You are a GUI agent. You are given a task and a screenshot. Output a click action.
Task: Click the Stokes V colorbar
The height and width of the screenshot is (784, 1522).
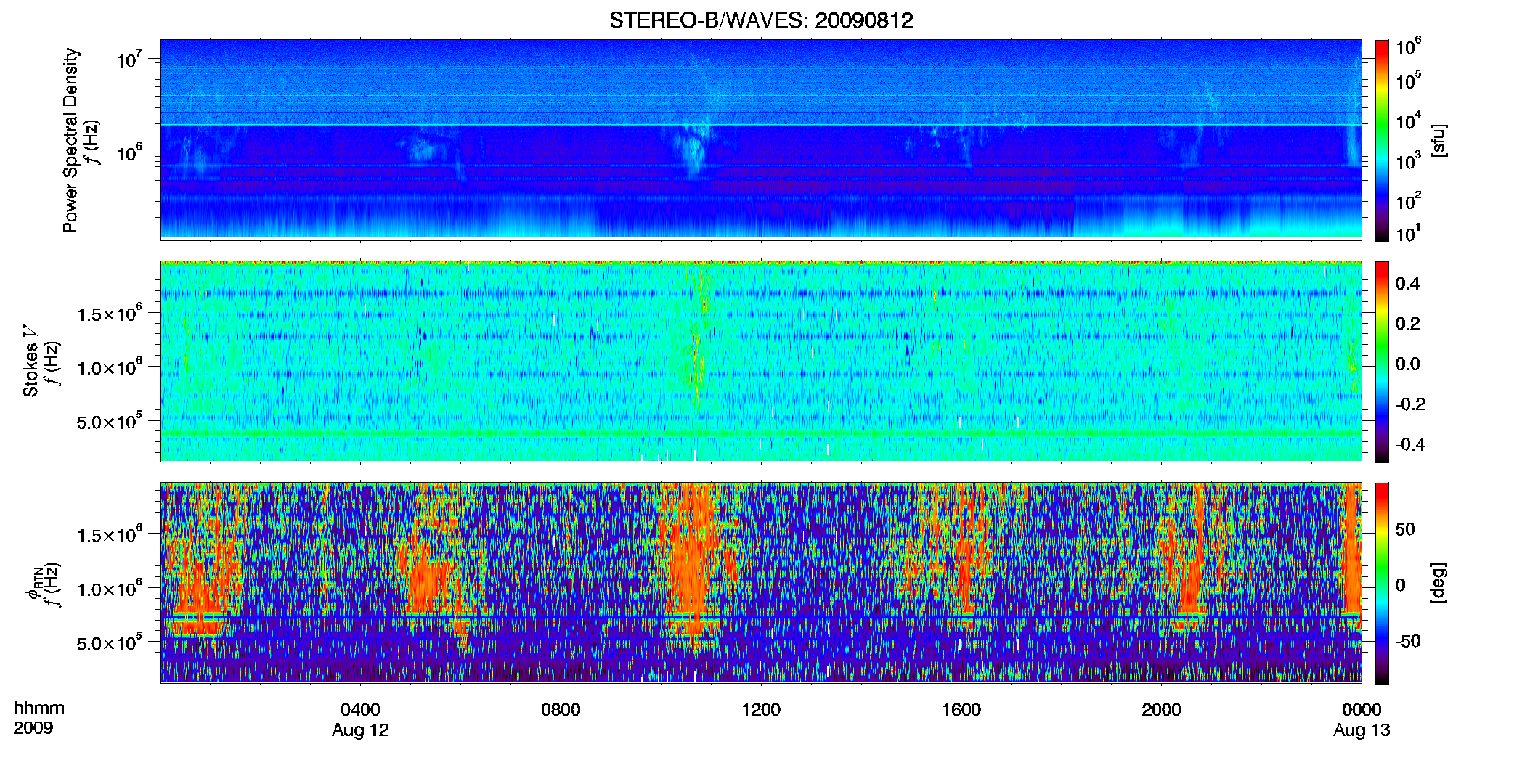[x=1382, y=362]
